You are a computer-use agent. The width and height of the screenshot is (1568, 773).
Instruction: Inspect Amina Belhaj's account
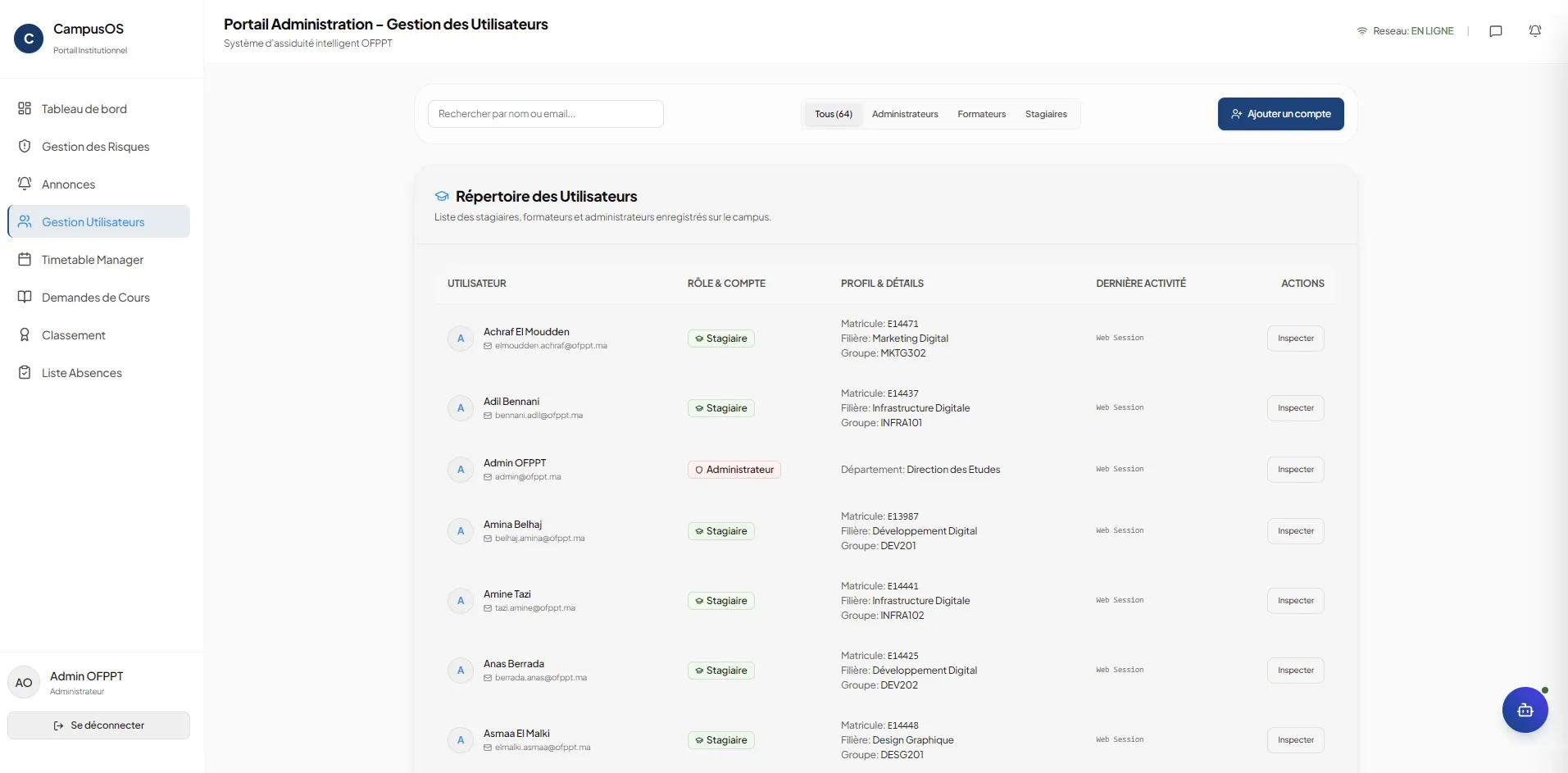click(1296, 531)
